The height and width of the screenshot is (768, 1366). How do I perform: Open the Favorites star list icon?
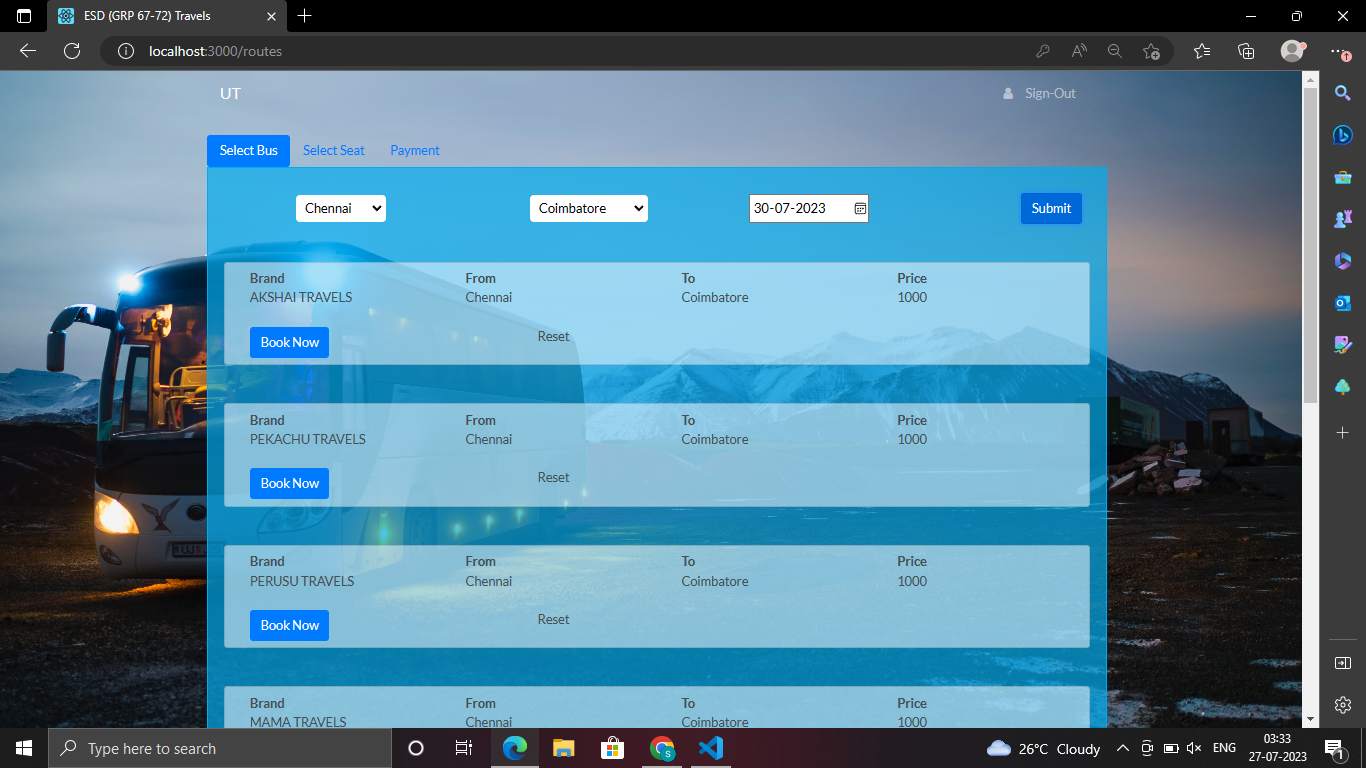coord(1202,50)
